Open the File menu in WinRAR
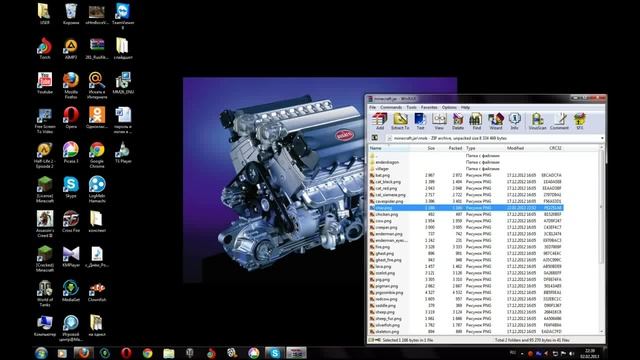Image resolution: width=640 pixels, height=360 pixels. click(373, 107)
